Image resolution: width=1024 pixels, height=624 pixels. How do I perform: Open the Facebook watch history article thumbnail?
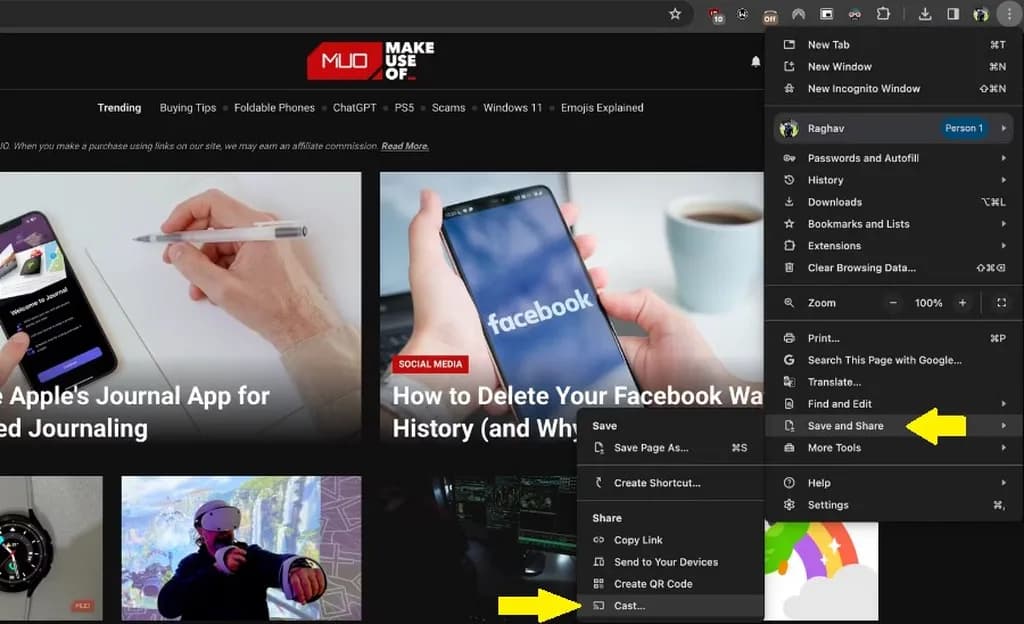[x=571, y=290]
